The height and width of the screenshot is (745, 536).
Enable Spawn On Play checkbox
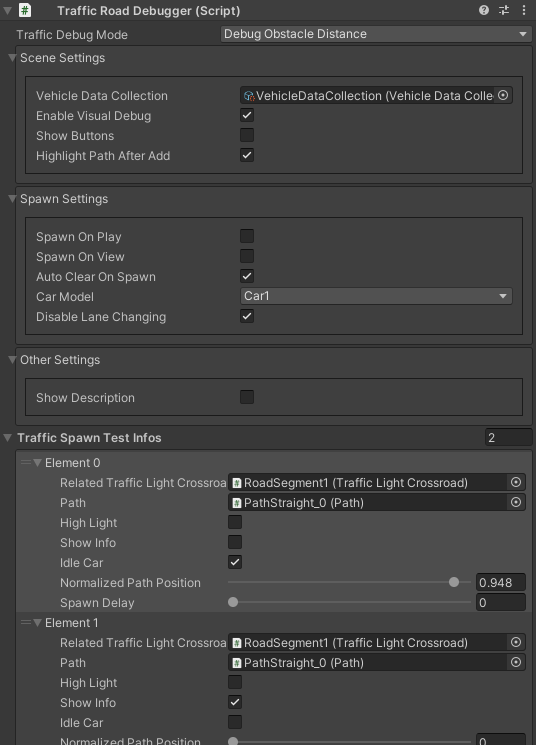click(x=247, y=236)
